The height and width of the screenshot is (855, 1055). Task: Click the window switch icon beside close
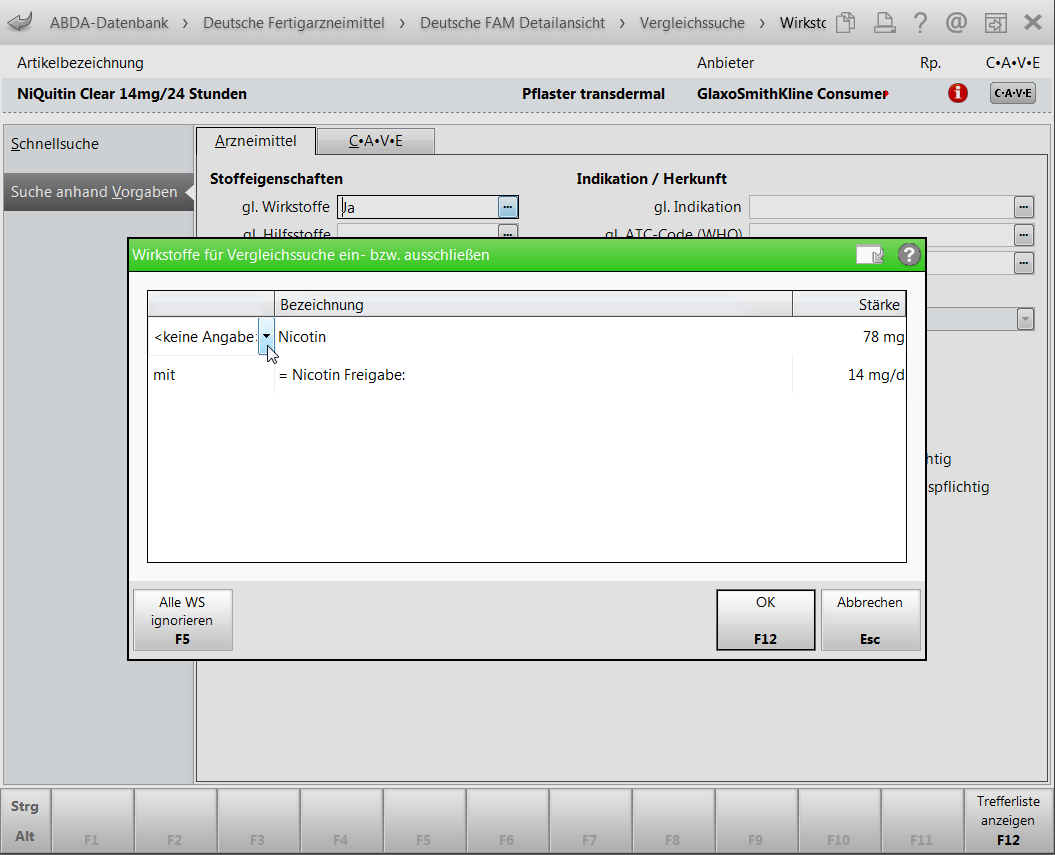pyautogui.click(x=995, y=23)
